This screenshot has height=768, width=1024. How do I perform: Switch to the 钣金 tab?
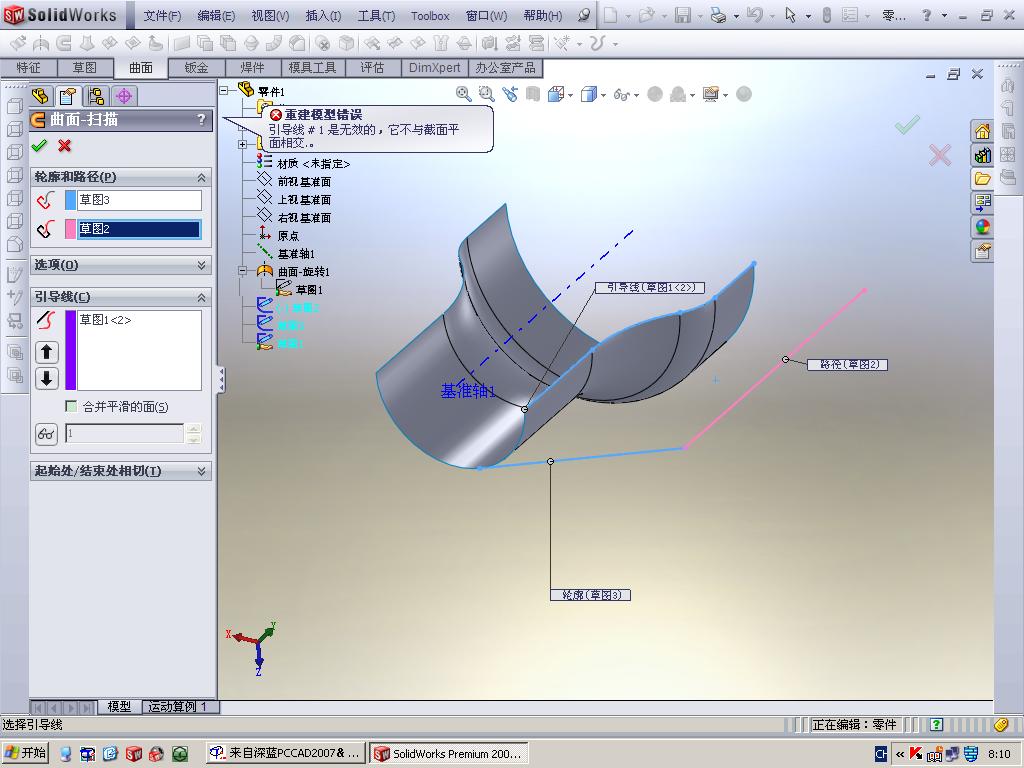pyautogui.click(x=197, y=67)
